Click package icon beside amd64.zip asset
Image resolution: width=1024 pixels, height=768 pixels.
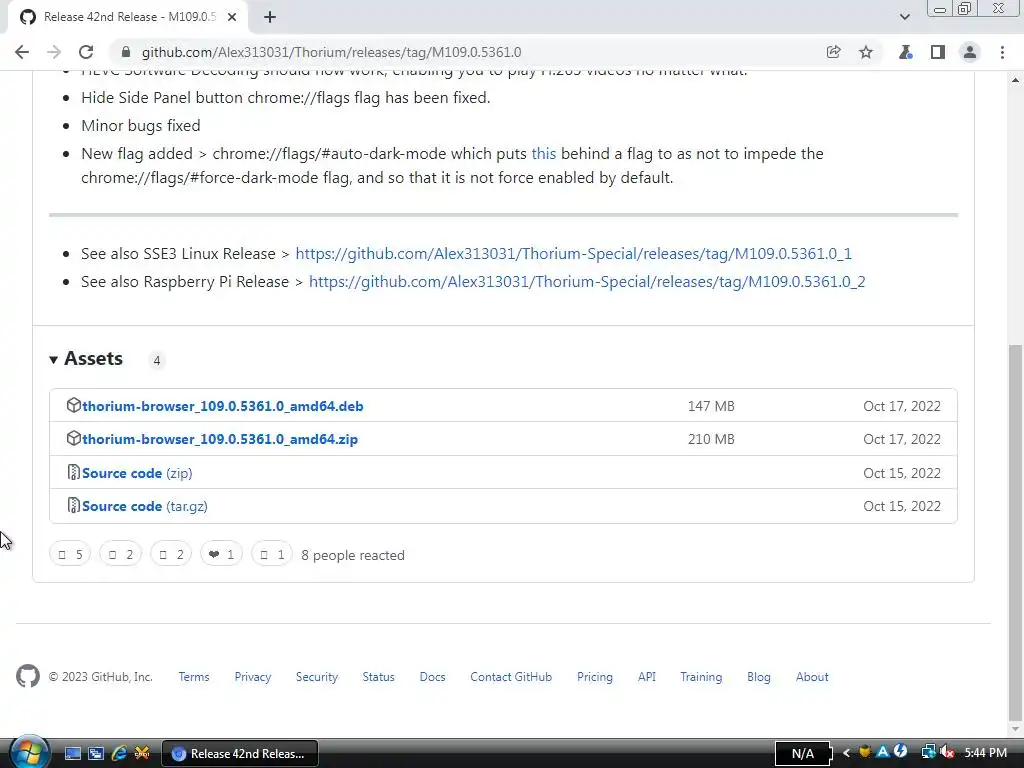pos(73,439)
